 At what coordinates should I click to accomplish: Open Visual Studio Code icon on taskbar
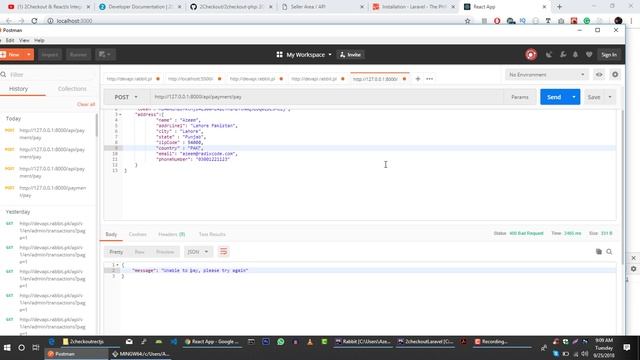tap(173, 342)
